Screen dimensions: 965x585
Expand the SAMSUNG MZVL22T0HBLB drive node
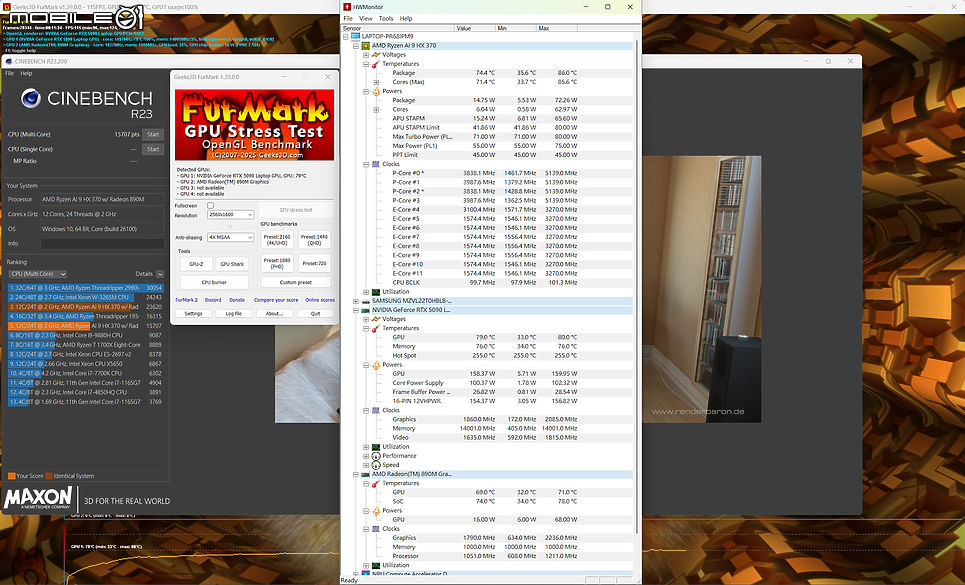356,301
